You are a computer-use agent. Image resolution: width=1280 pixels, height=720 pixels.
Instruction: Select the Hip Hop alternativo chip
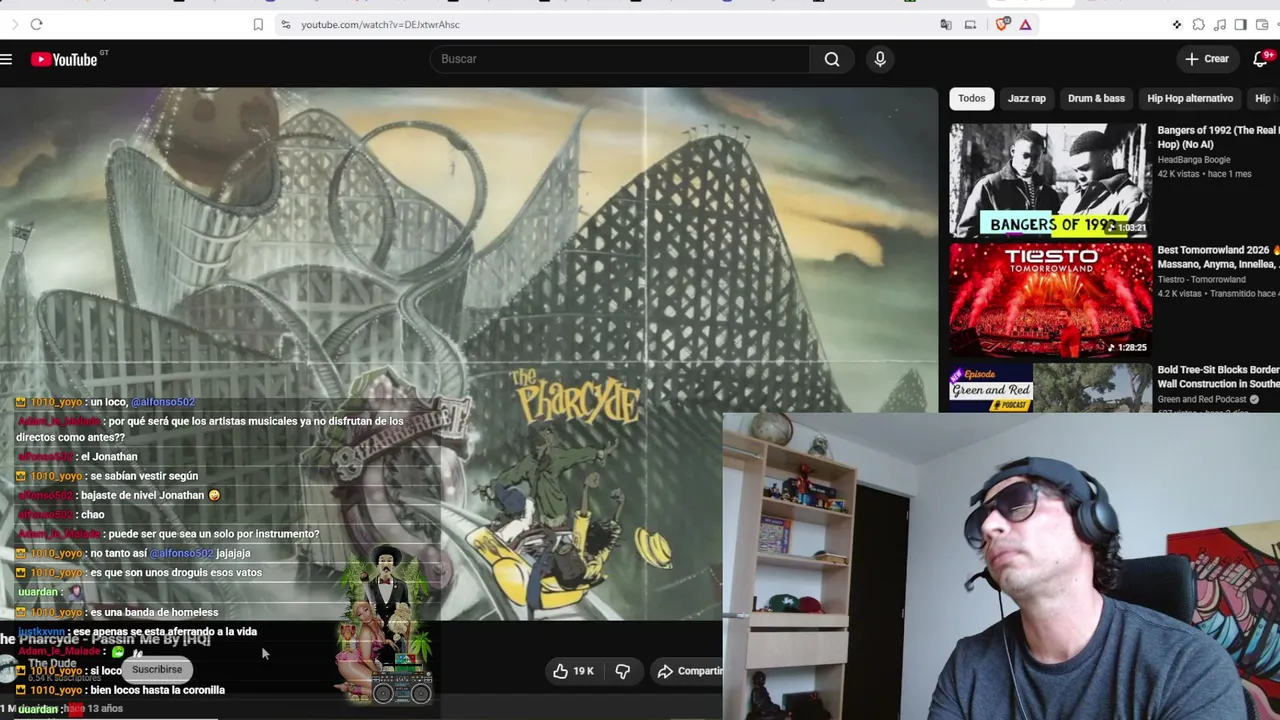(x=1190, y=98)
